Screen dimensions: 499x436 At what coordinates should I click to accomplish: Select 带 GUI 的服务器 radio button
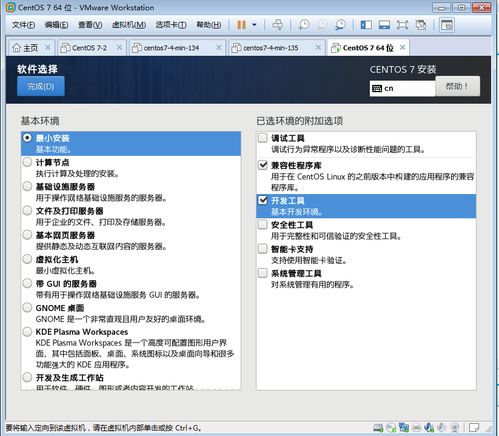click(x=27, y=283)
